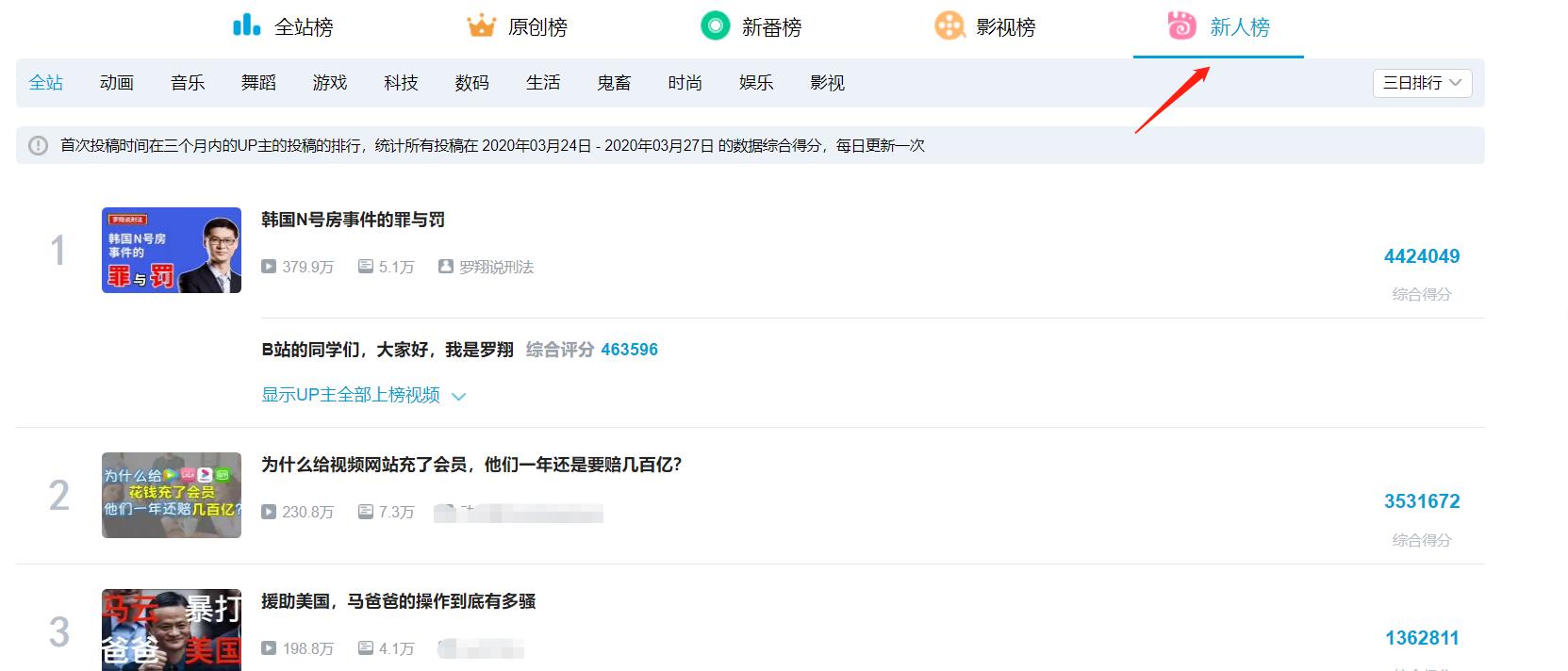Click play count icon beside 198.8万
The image size is (1568, 671).
269,648
